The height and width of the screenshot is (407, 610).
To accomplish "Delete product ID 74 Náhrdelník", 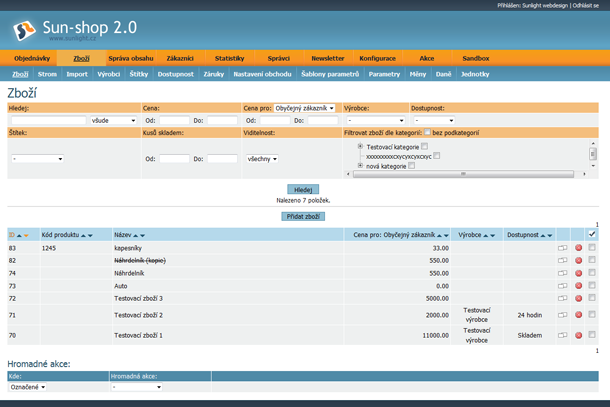I will point(578,273).
